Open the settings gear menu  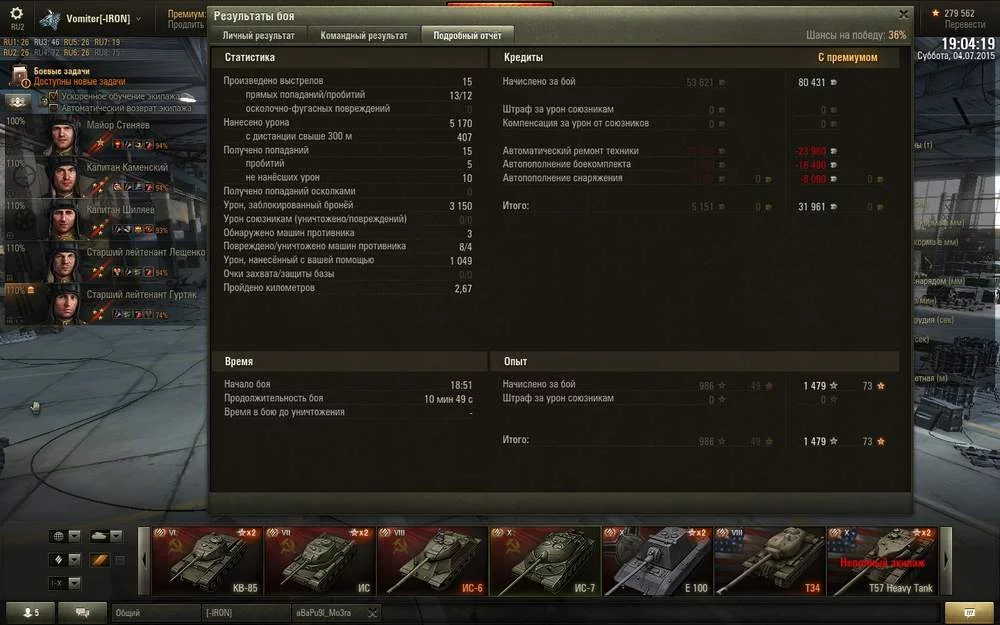coord(17,13)
